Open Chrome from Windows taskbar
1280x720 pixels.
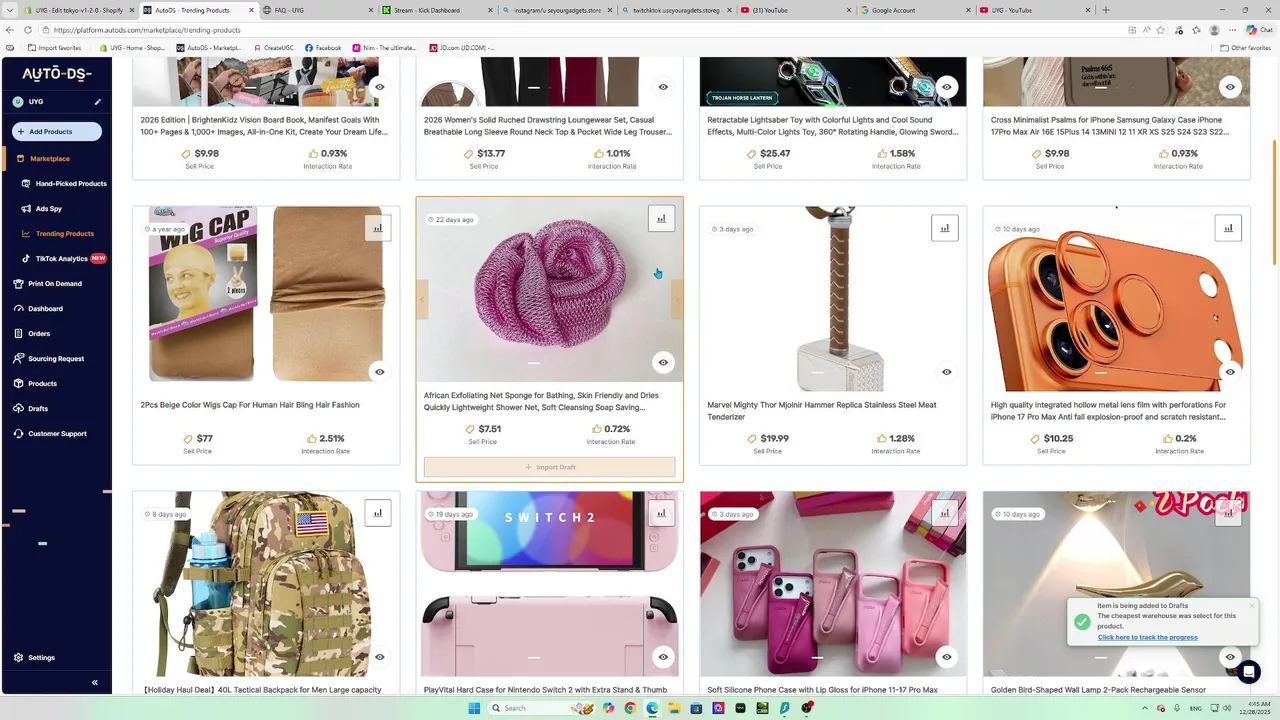click(630, 708)
